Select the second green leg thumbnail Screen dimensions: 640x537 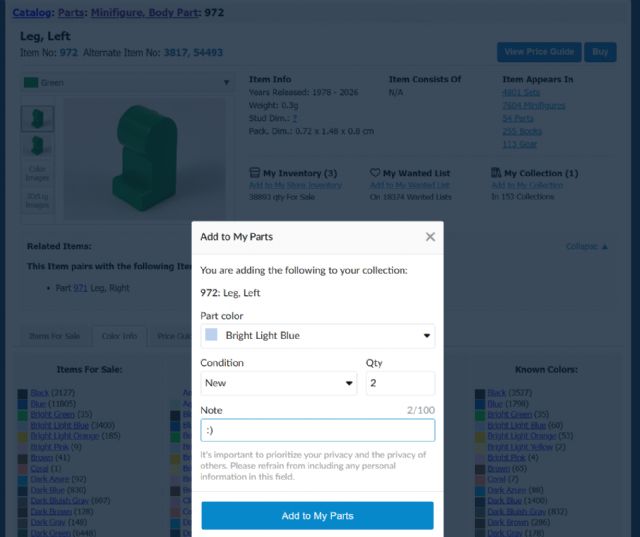37,146
